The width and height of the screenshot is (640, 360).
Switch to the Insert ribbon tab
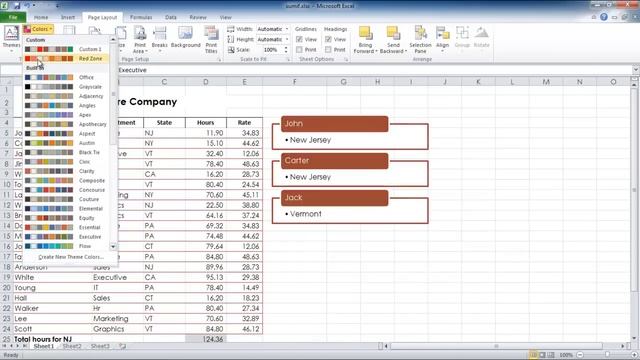68,18
